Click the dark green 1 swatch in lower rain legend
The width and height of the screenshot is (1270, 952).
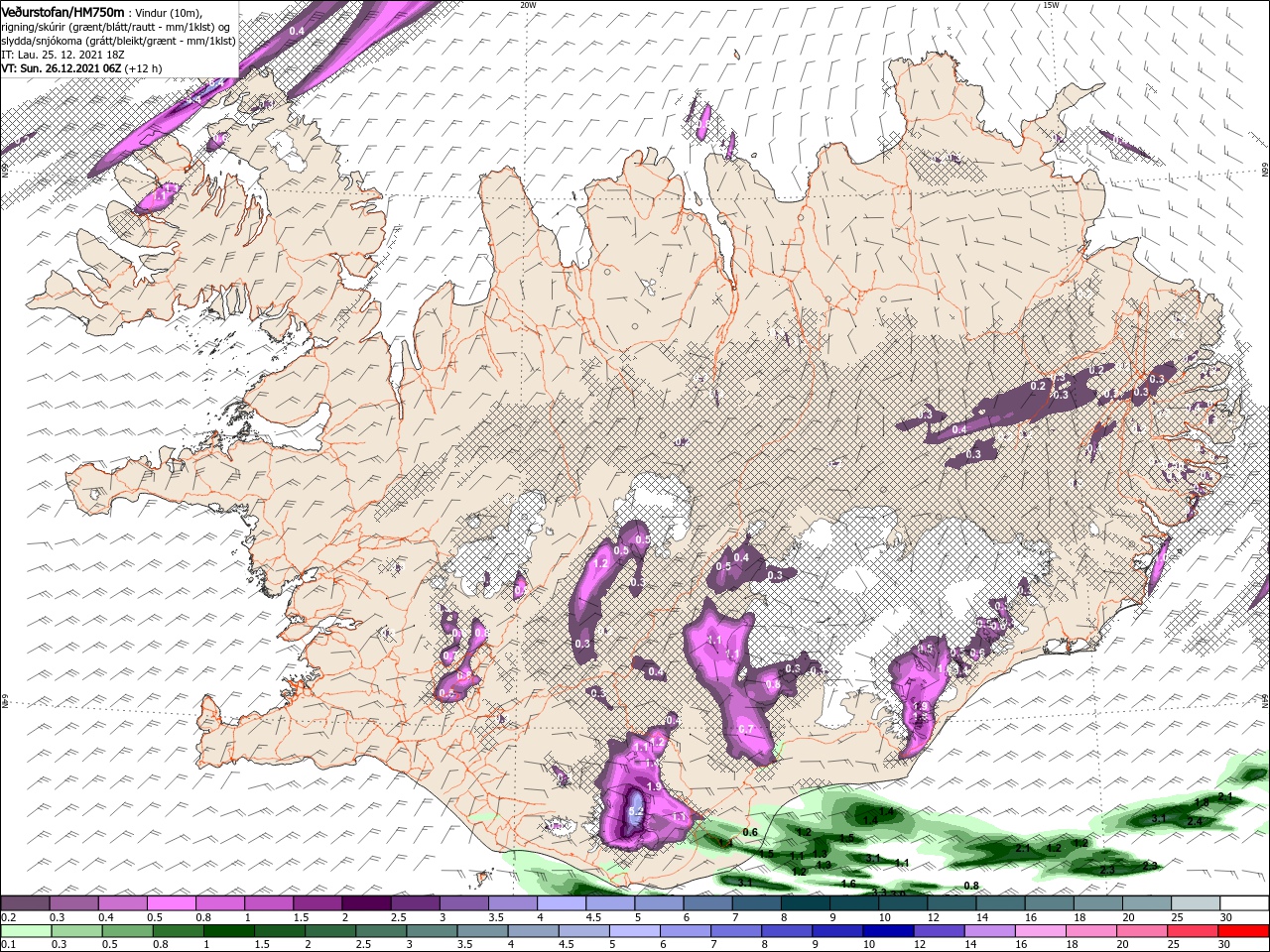click(x=229, y=931)
